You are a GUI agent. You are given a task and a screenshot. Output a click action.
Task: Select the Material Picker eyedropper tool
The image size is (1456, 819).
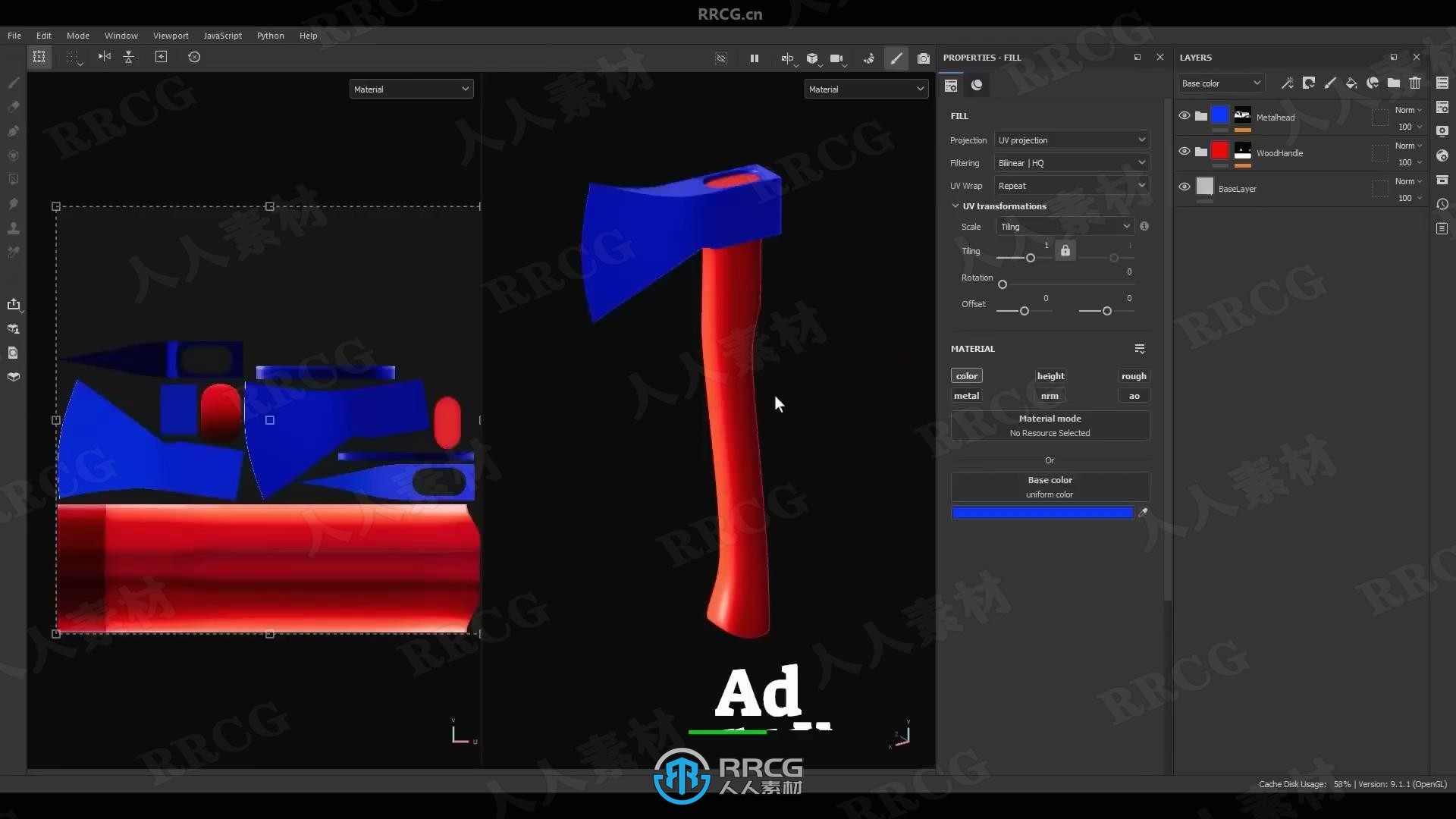pyautogui.click(x=14, y=253)
